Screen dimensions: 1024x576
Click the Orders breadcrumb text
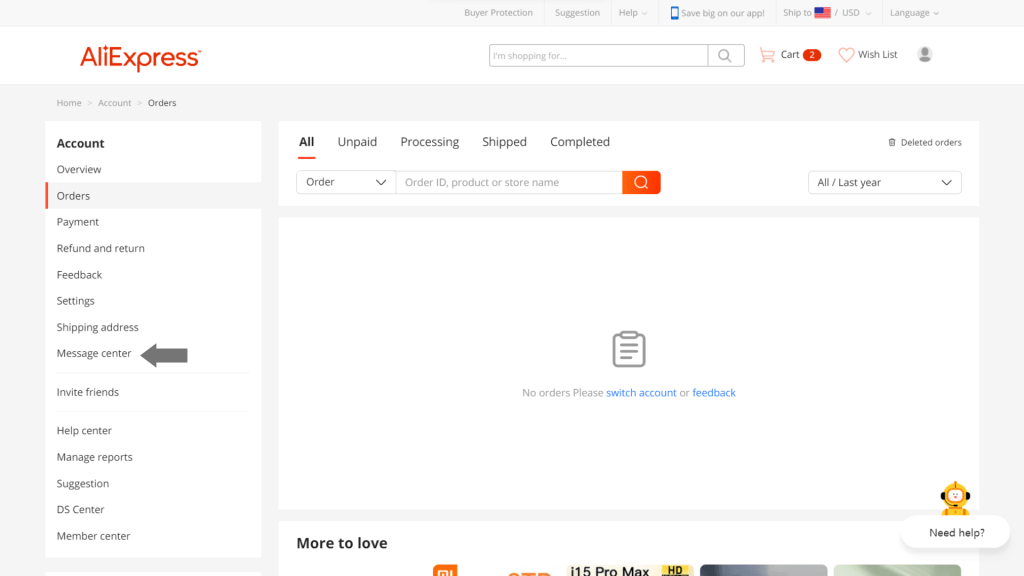[x=162, y=103]
